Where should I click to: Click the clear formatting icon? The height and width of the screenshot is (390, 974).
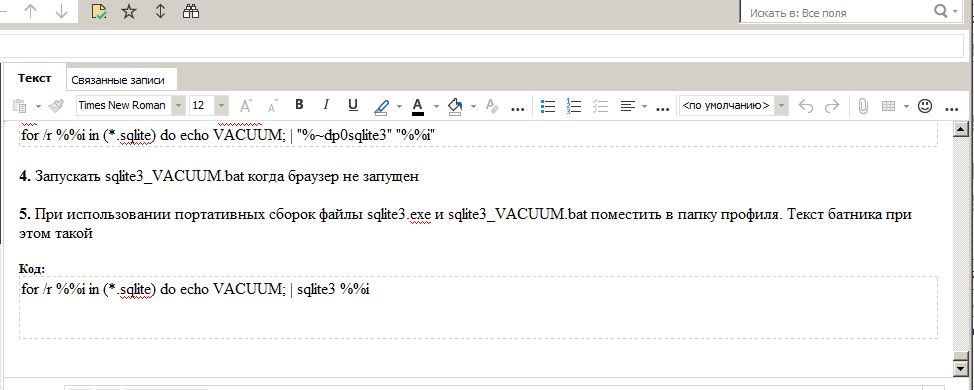(492, 106)
